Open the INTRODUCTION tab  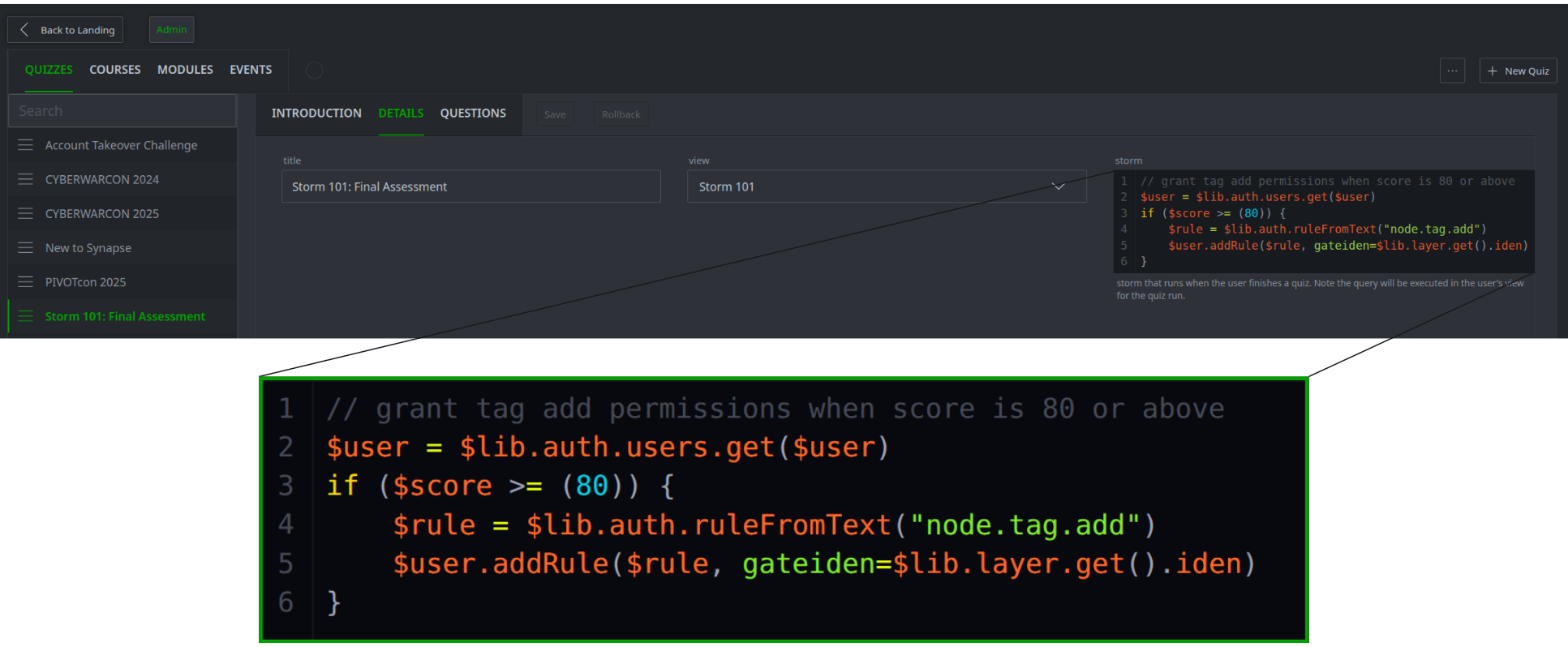click(x=316, y=114)
